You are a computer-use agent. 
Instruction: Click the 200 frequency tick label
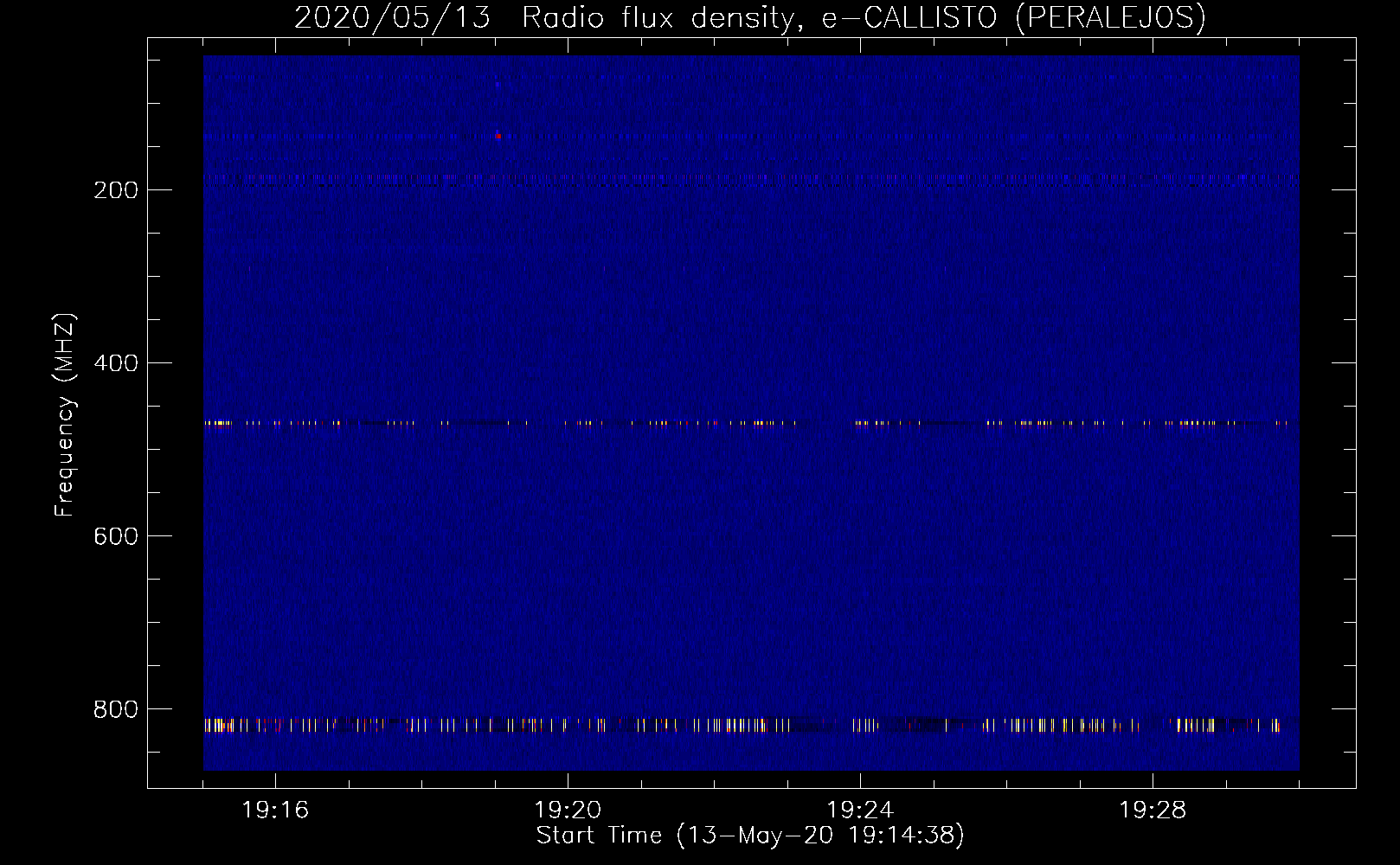pos(116,190)
